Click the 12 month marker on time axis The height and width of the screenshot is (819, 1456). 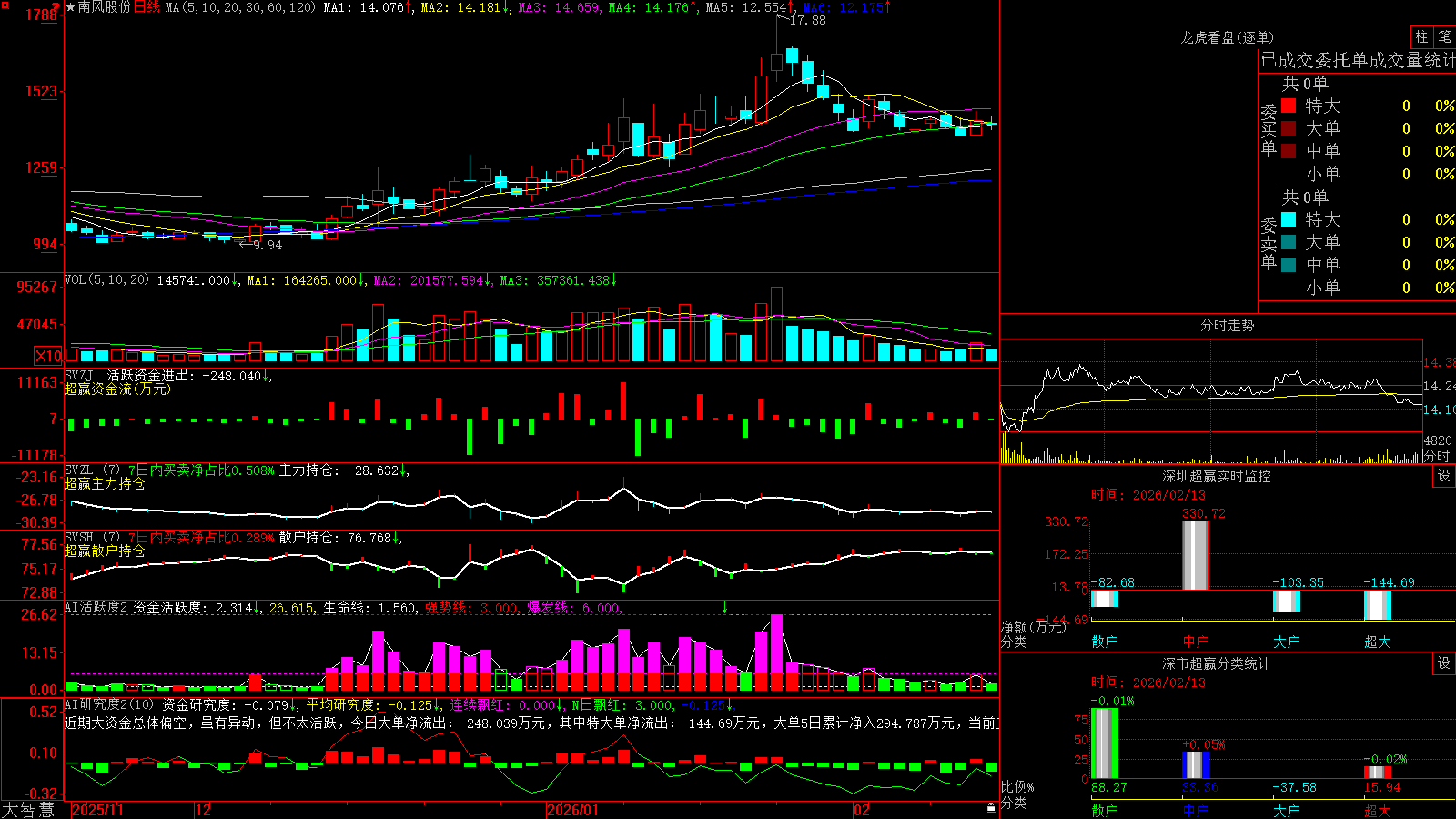coord(203,810)
